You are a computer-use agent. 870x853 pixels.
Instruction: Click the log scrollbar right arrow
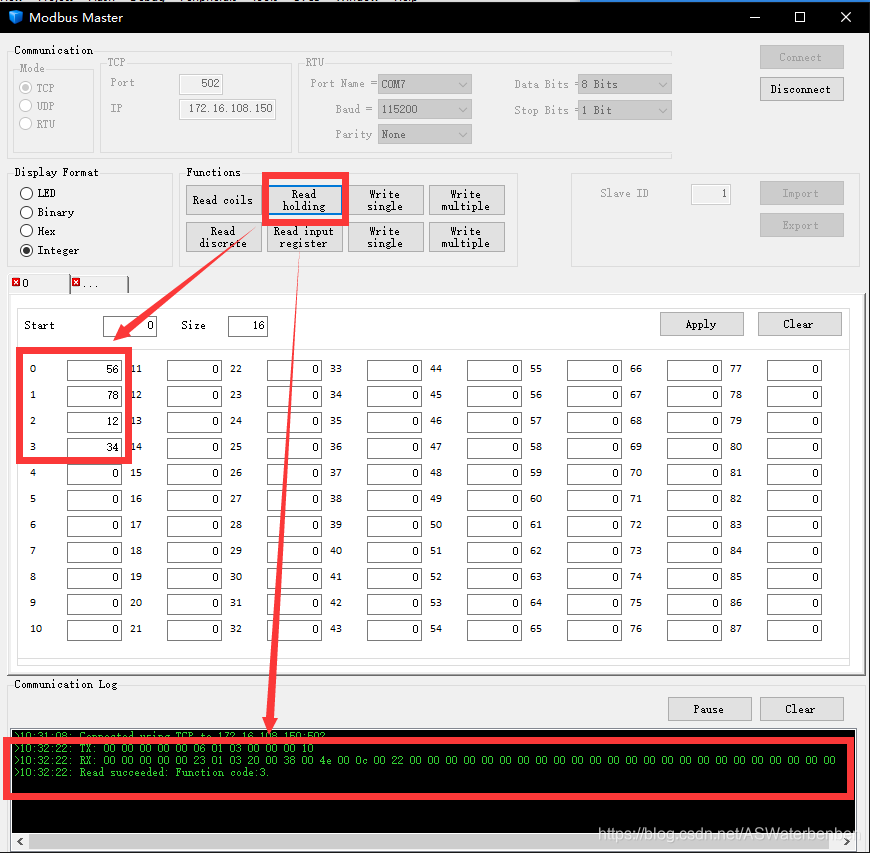pos(846,842)
